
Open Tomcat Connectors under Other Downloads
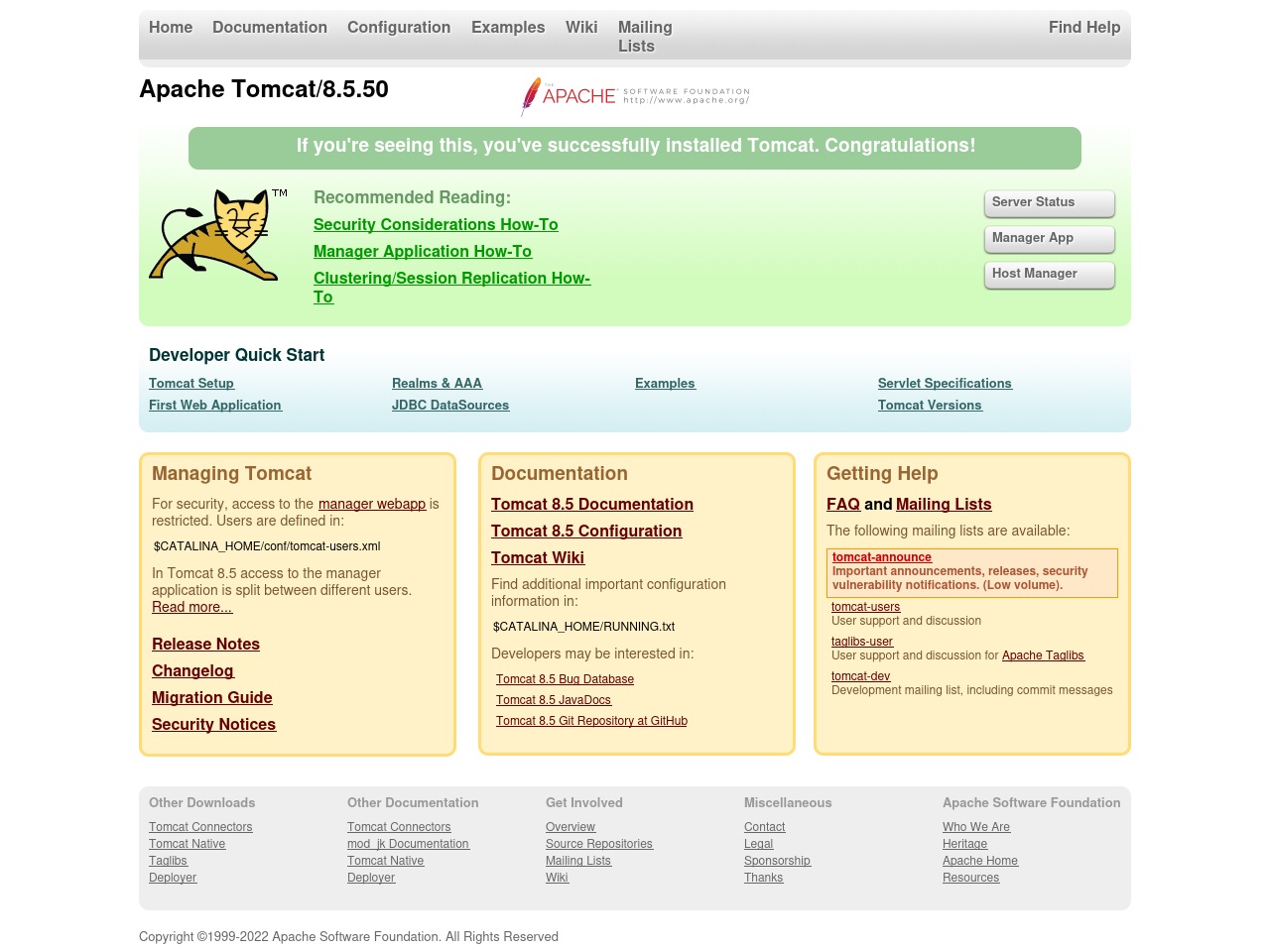coord(200,827)
